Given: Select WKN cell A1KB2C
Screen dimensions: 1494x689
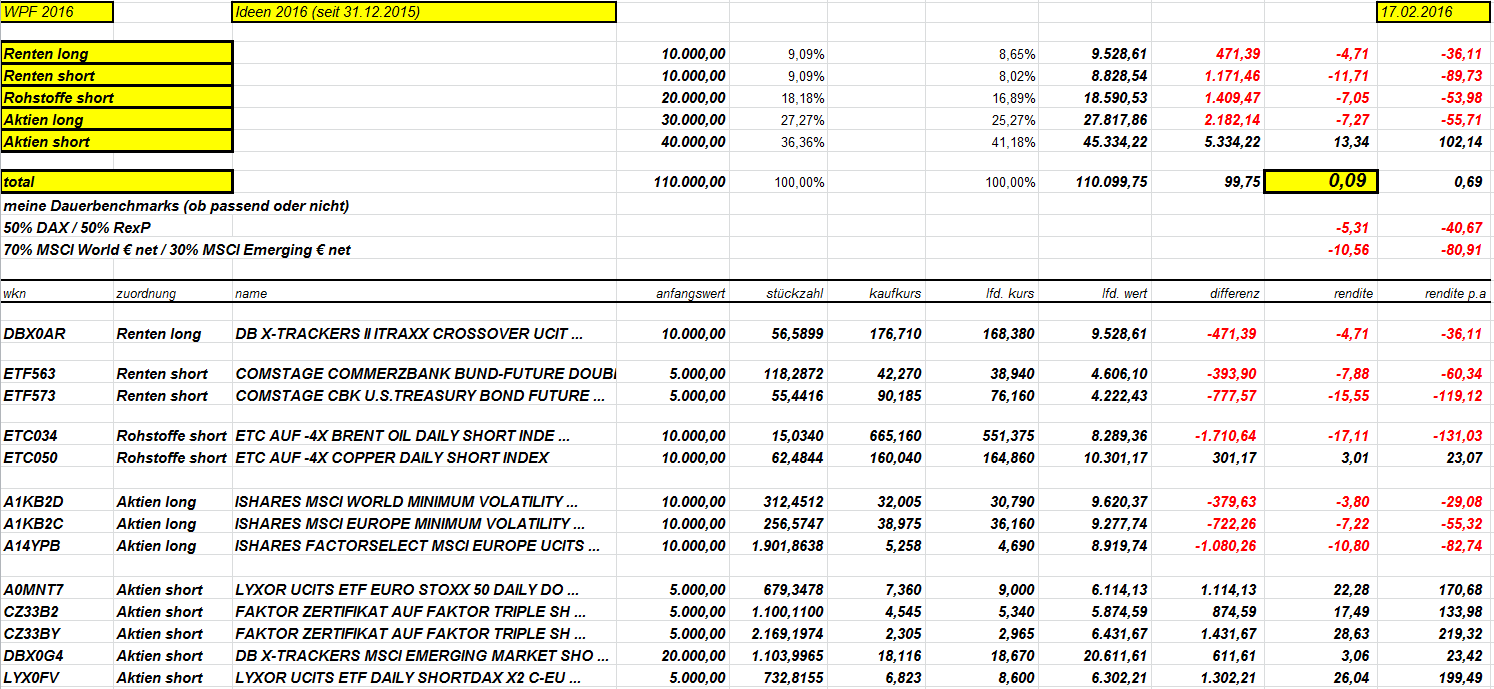Looking at the screenshot, I should pyautogui.click(x=32, y=524).
